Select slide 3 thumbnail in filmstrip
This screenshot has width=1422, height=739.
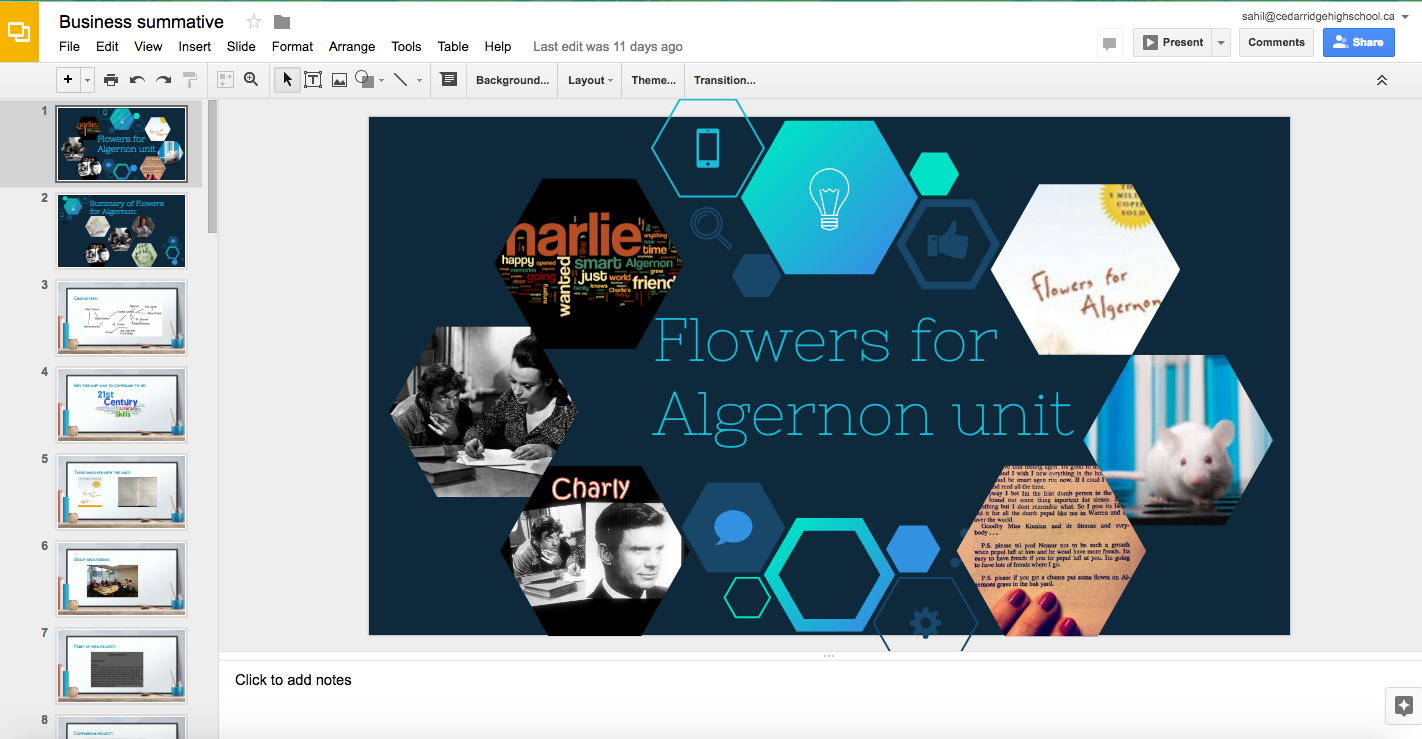click(x=121, y=318)
